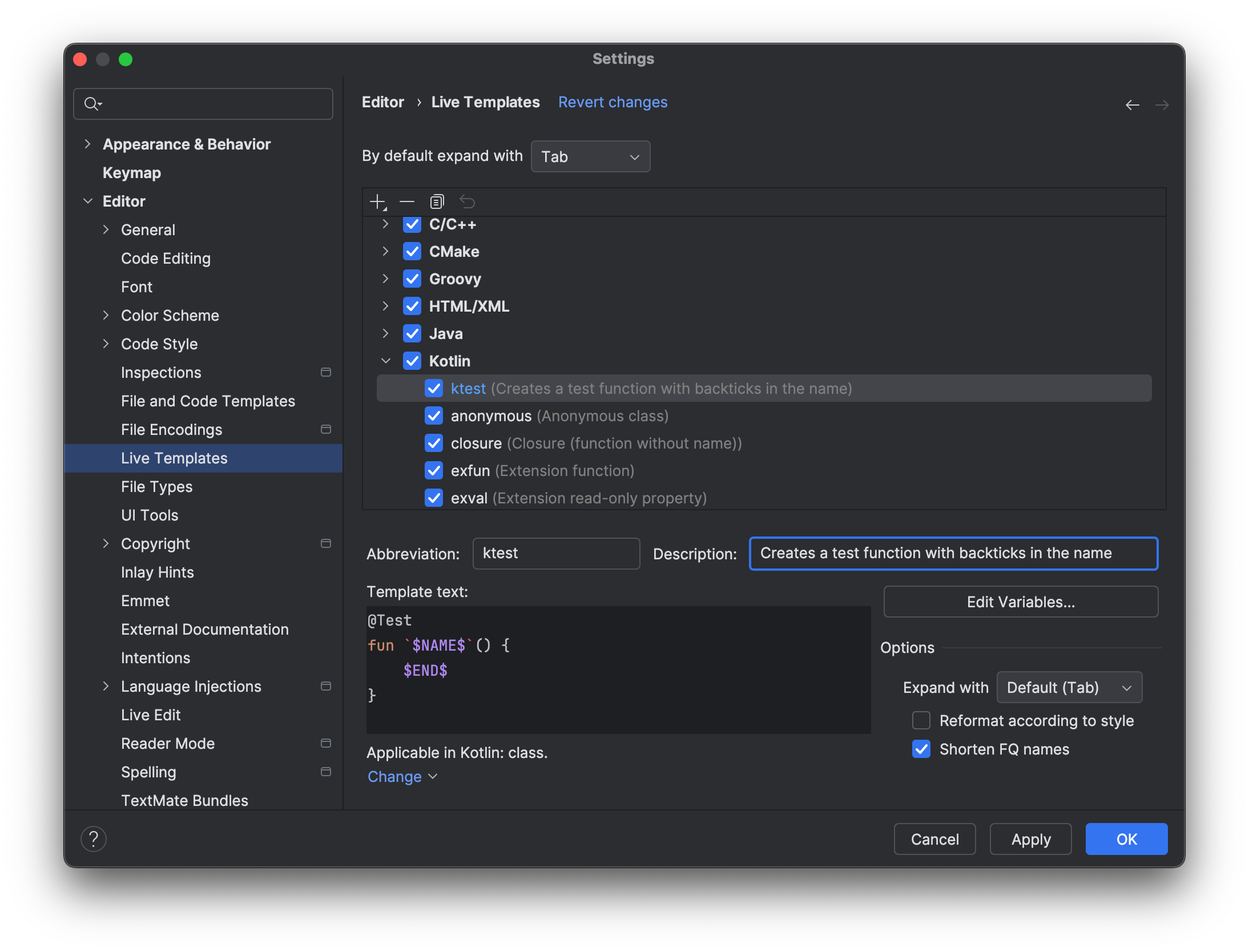
Task: Expand the Groovy template group
Action: point(385,279)
